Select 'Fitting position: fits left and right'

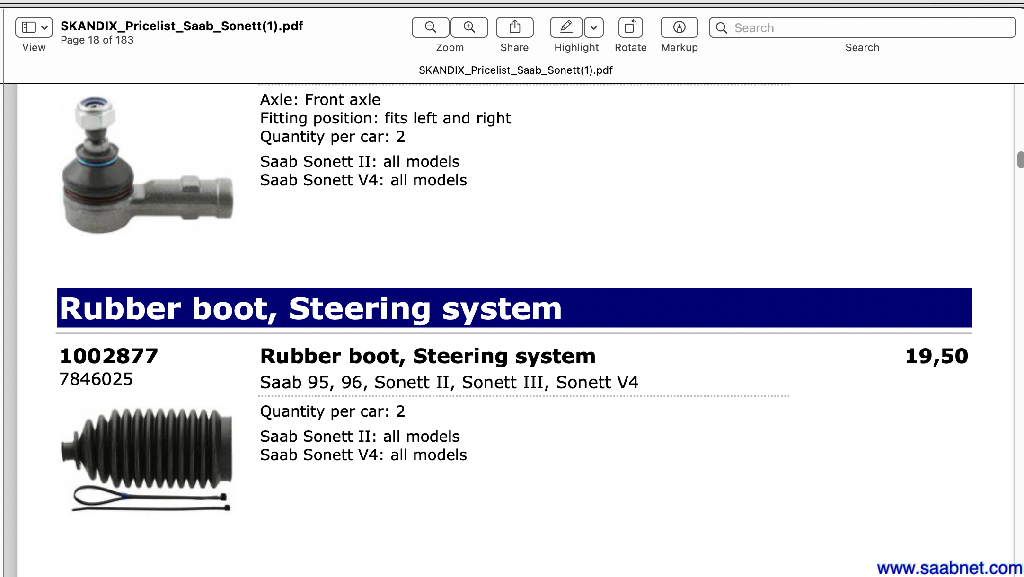pyautogui.click(x=385, y=118)
